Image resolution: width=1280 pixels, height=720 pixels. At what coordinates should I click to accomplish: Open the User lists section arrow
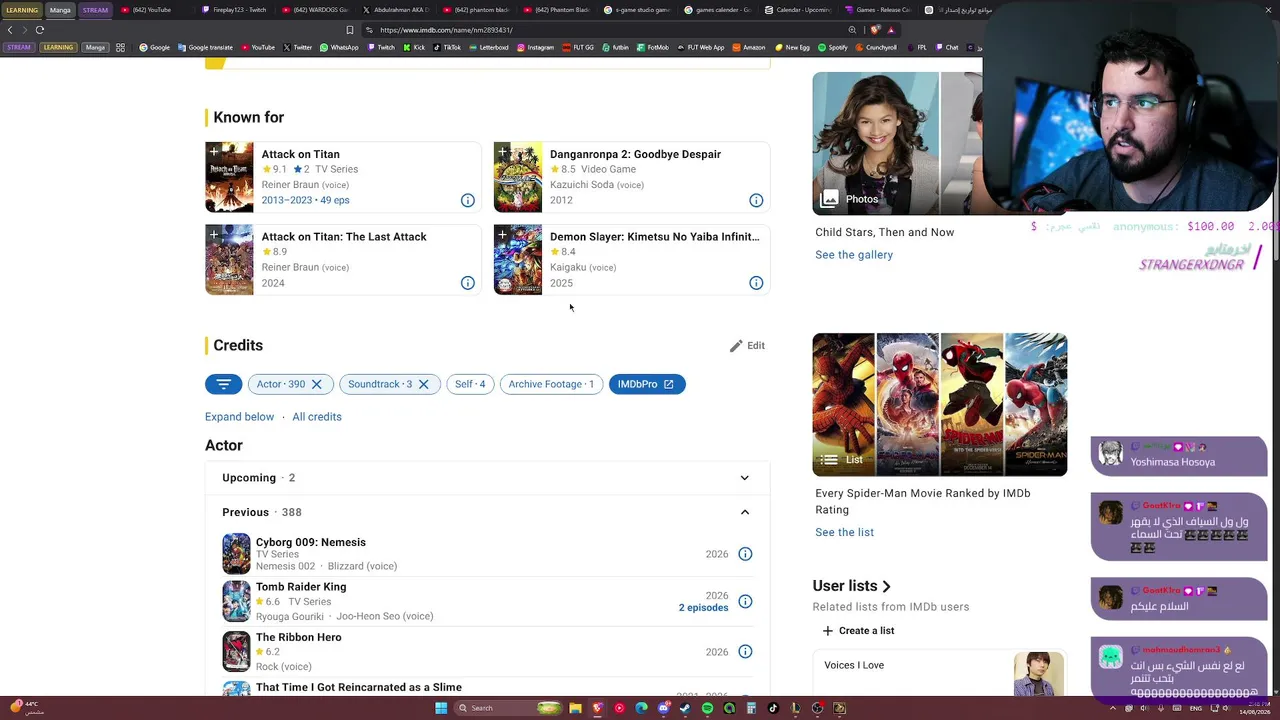tap(886, 586)
